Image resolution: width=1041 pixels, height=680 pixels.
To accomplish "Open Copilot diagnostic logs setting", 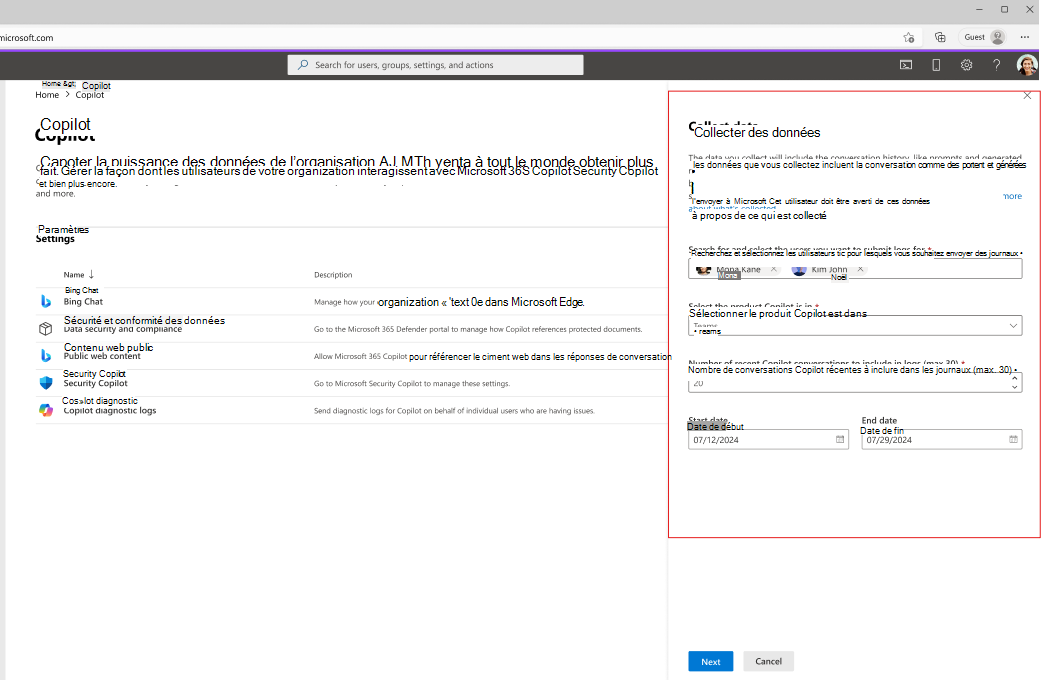I will (x=110, y=410).
